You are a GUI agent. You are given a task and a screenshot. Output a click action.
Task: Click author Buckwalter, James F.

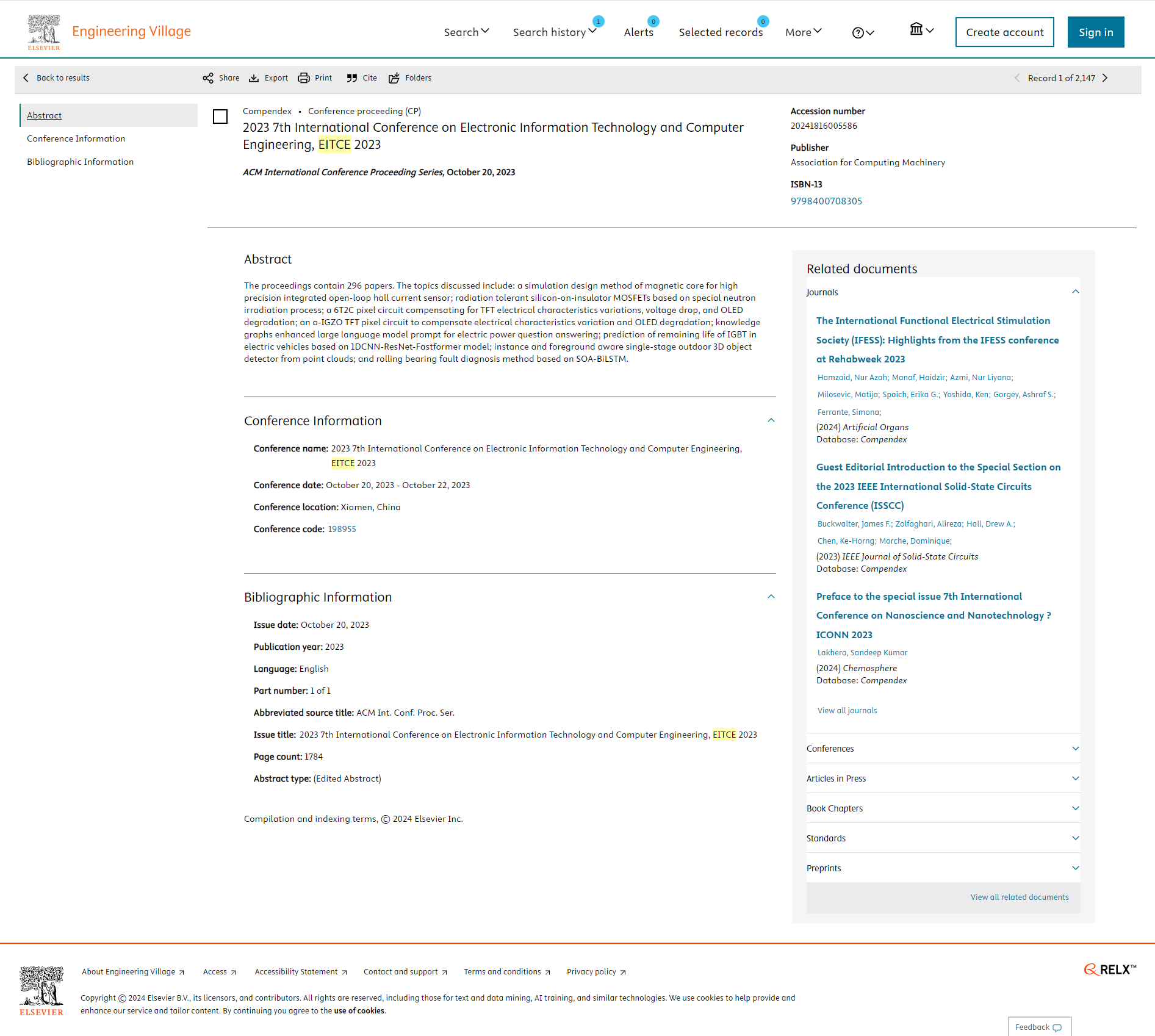pos(854,524)
